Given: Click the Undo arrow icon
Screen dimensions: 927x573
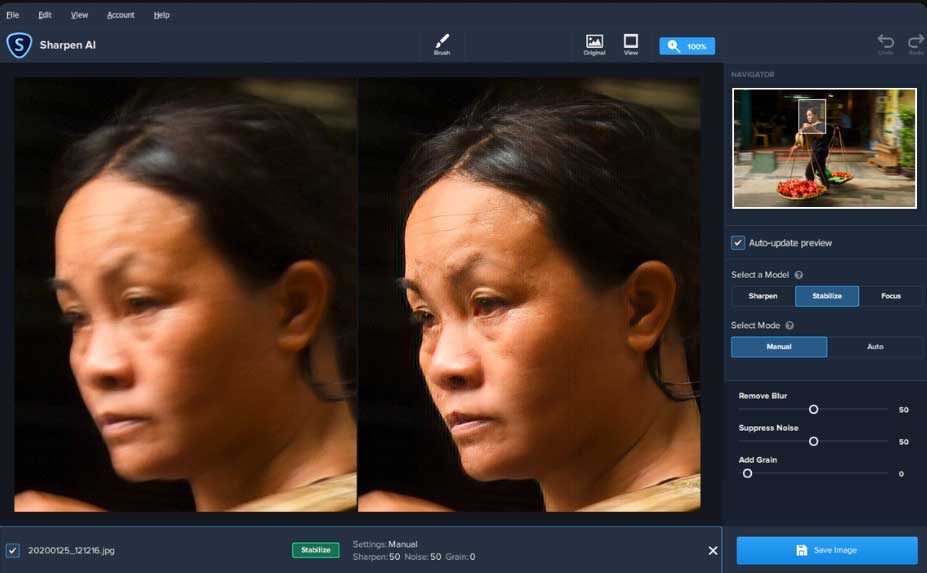Looking at the screenshot, I should pos(886,41).
